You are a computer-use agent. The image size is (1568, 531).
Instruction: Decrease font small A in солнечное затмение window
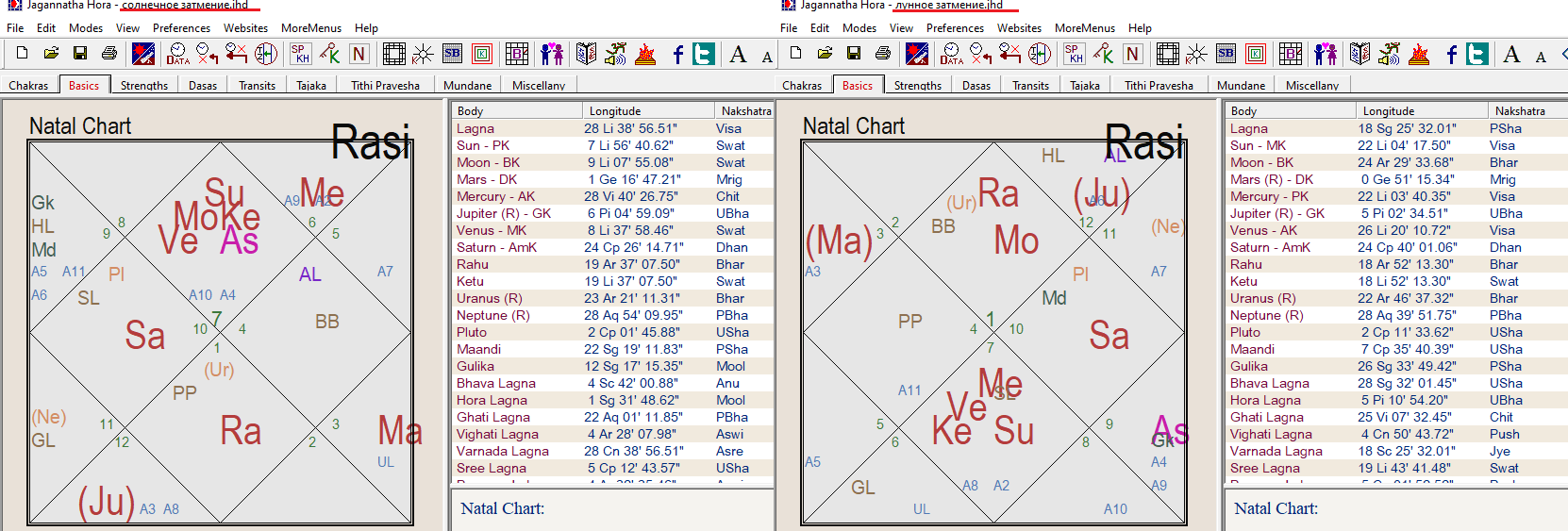767,56
